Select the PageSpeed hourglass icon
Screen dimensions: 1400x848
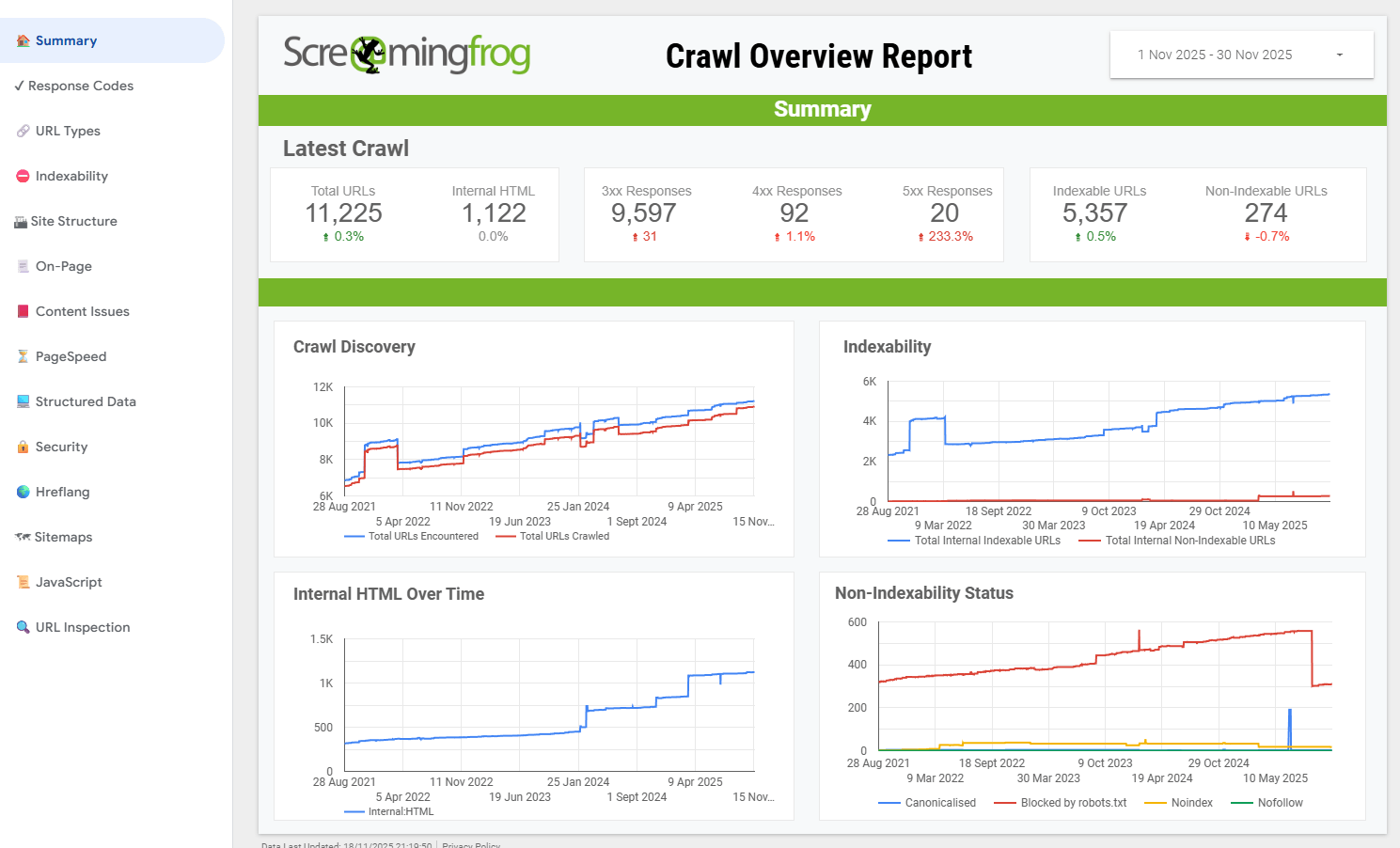22,356
